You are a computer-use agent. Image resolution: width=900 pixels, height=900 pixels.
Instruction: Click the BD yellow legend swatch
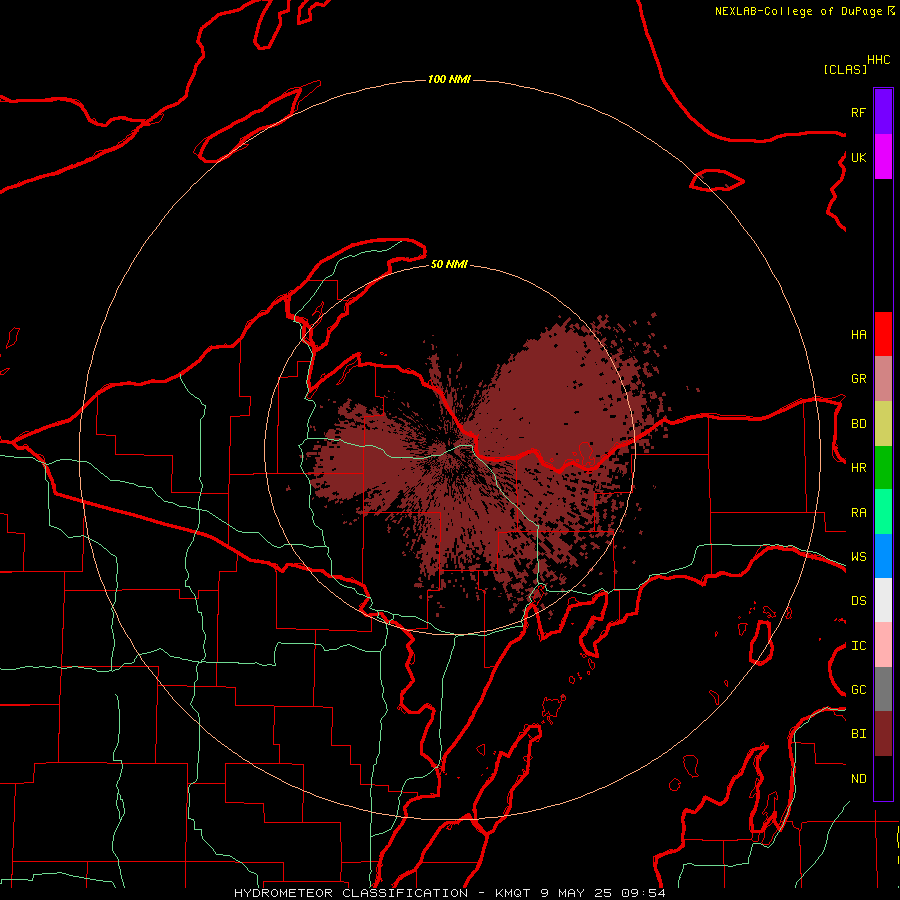click(883, 424)
